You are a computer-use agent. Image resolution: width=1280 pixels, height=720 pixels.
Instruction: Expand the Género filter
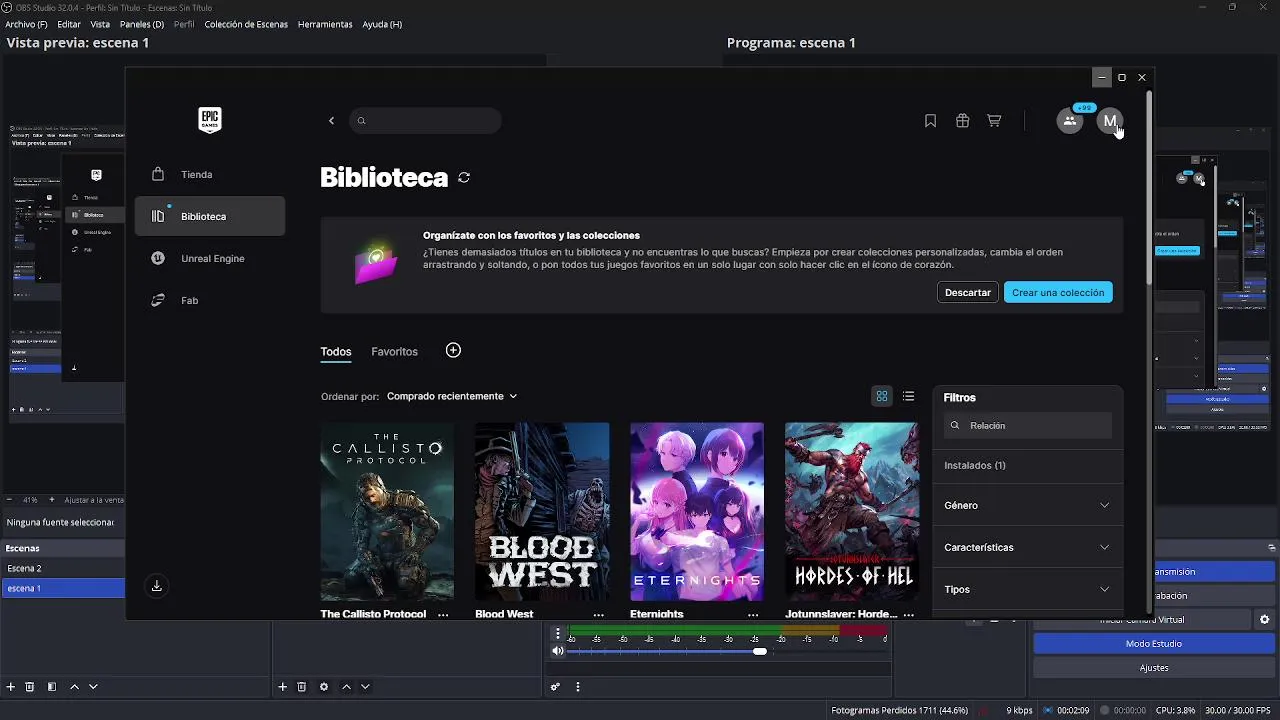[x=1027, y=505]
